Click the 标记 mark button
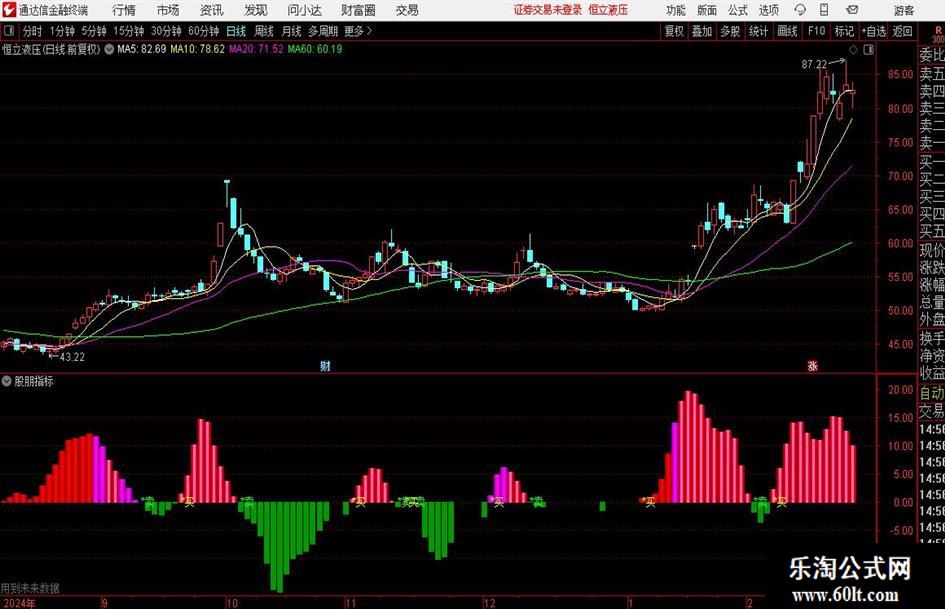 pos(844,31)
